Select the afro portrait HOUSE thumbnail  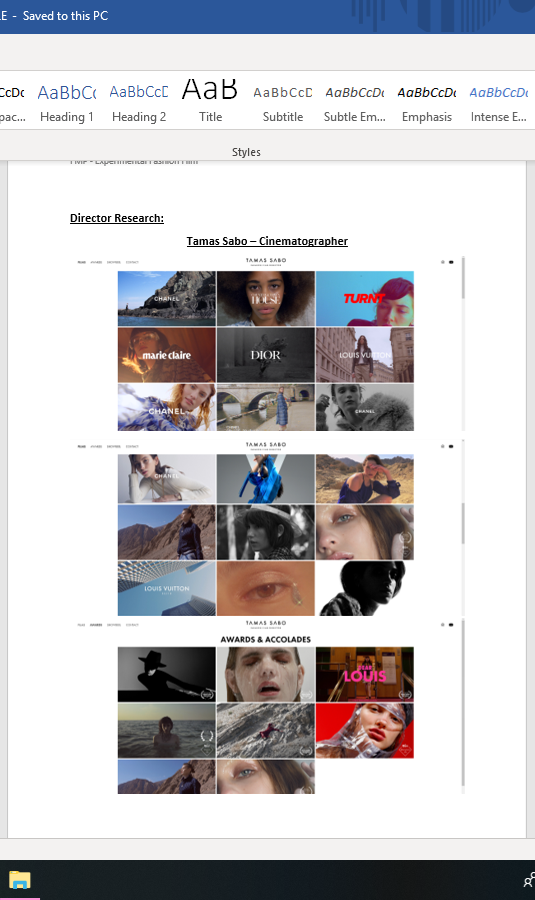point(265,298)
